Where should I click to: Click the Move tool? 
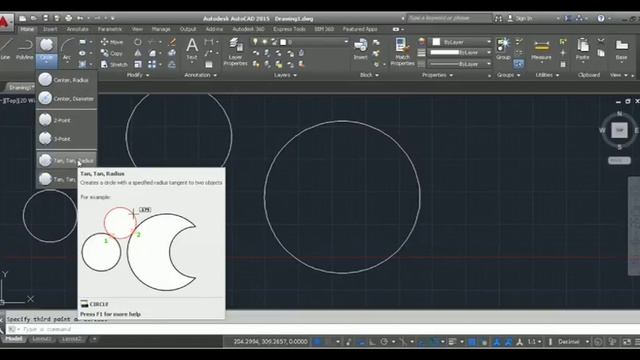(x=111, y=42)
